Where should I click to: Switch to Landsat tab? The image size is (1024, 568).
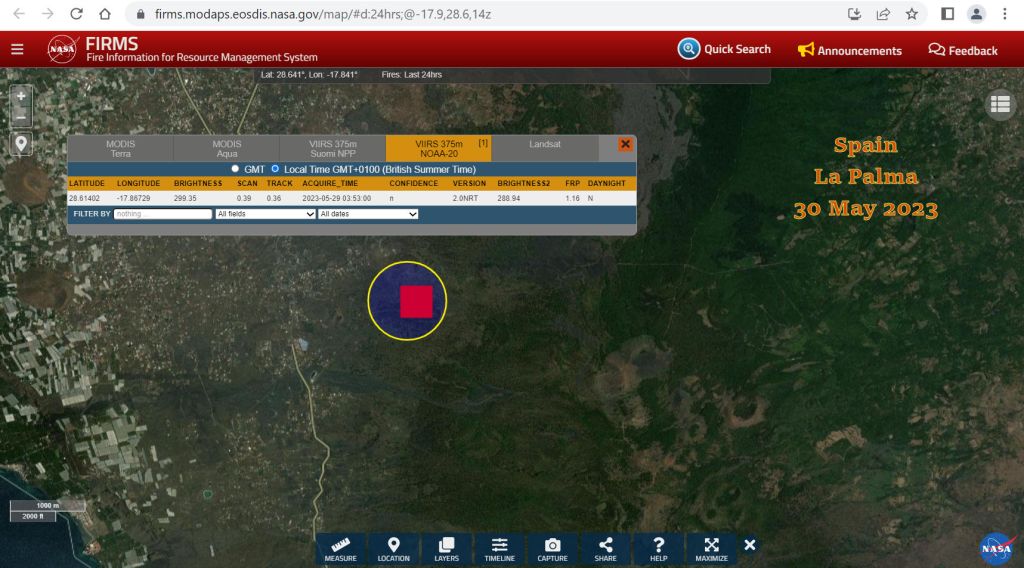[545, 145]
